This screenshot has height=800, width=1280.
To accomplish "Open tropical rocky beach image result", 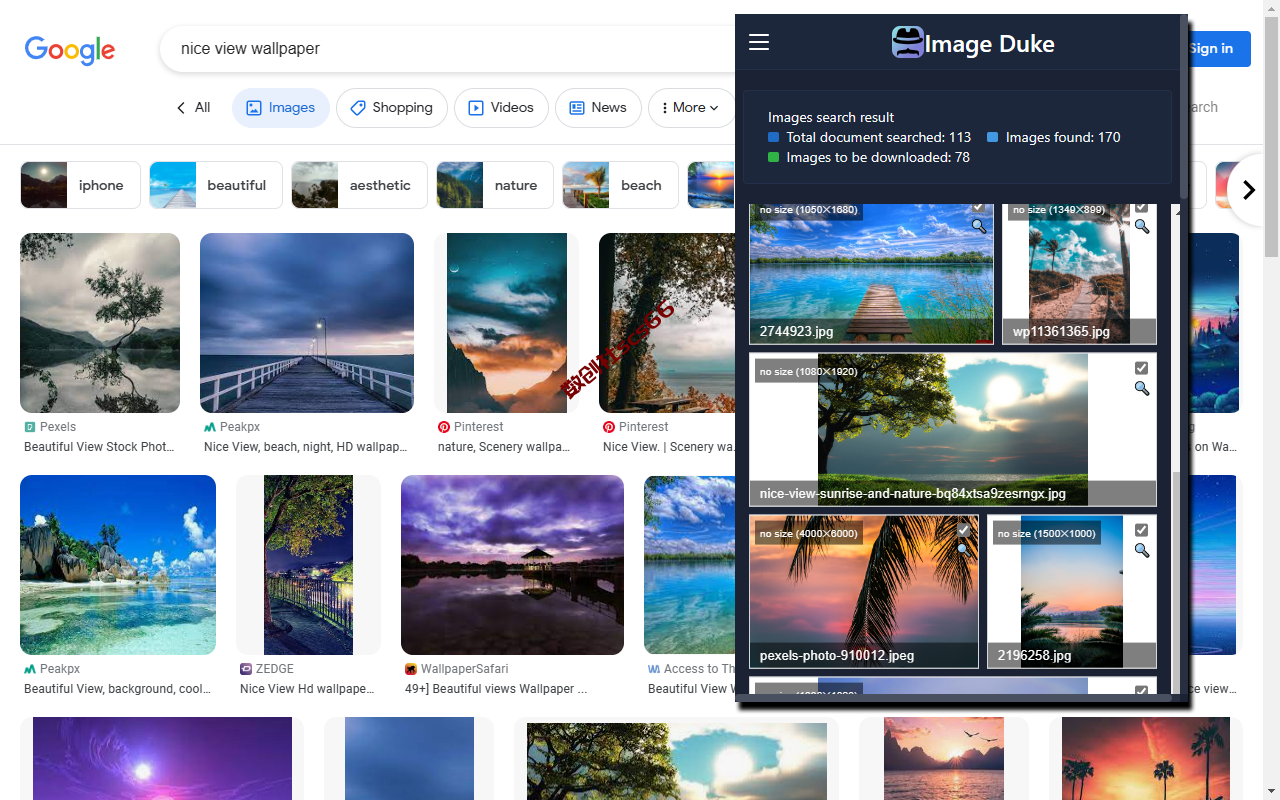I will [x=118, y=565].
